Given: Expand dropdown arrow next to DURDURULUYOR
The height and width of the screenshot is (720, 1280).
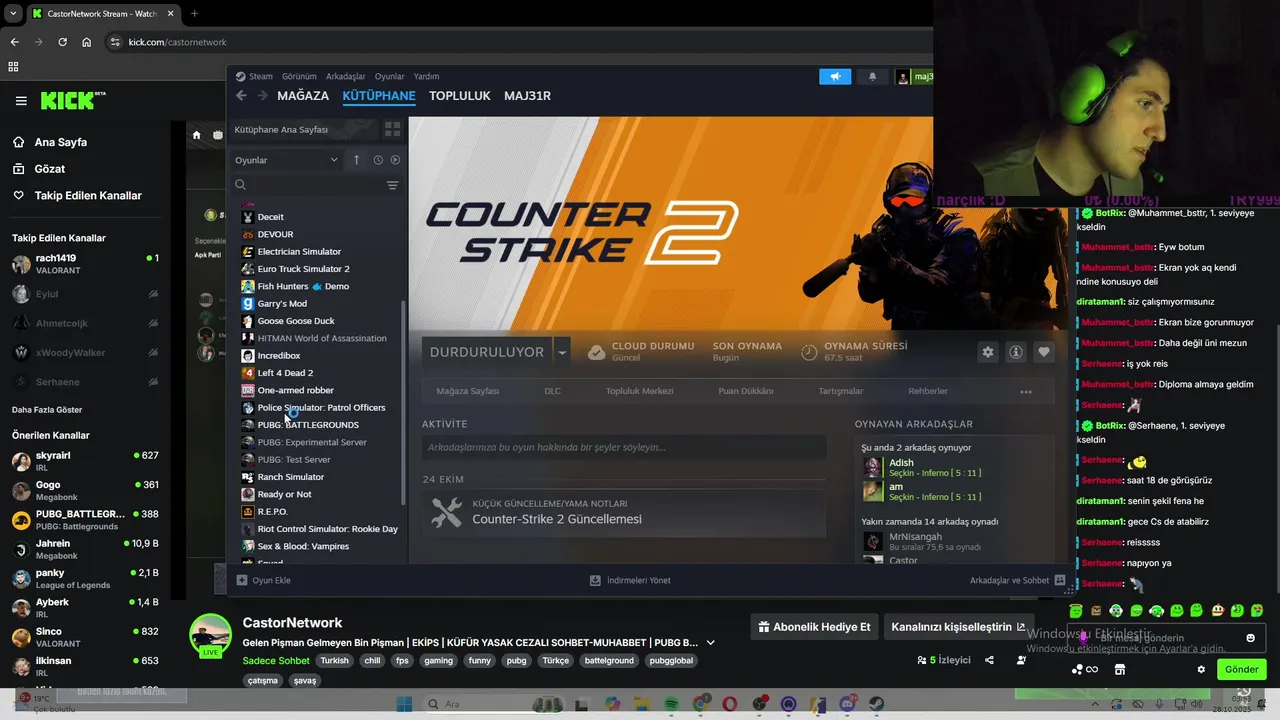Looking at the screenshot, I should pyautogui.click(x=562, y=352).
